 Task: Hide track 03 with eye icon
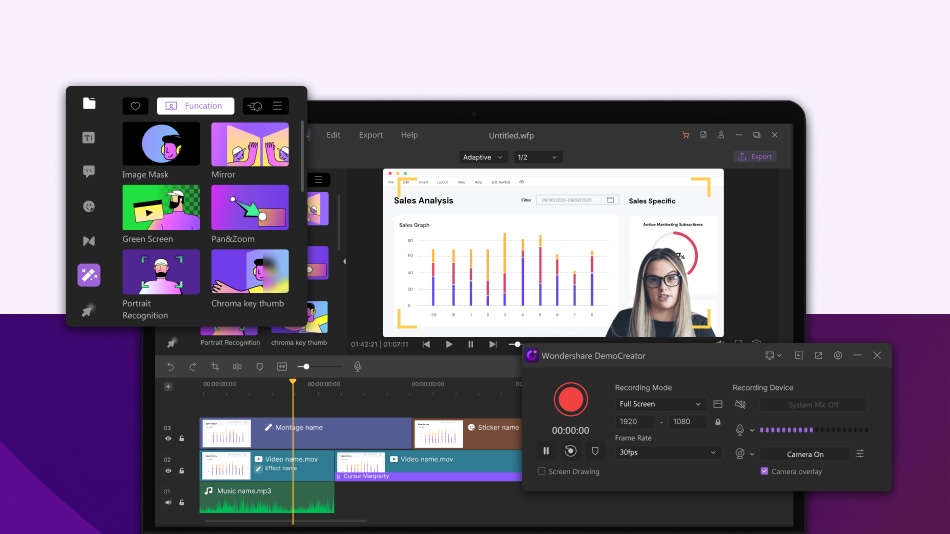pyautogui.click(x=168, y=438)
